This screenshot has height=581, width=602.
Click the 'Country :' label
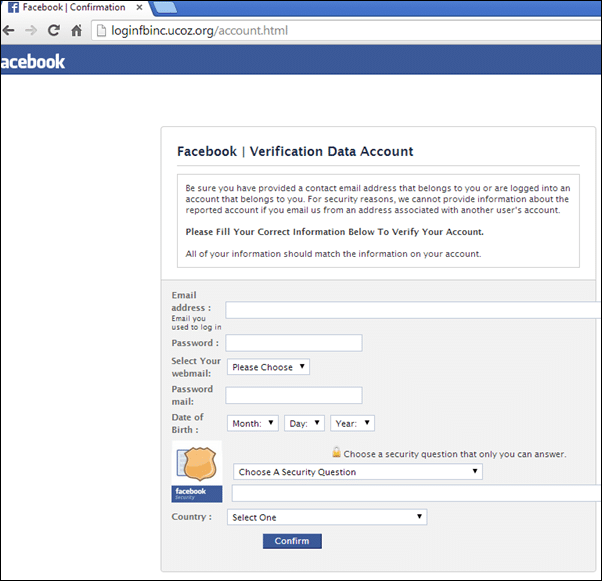[192, 516]
